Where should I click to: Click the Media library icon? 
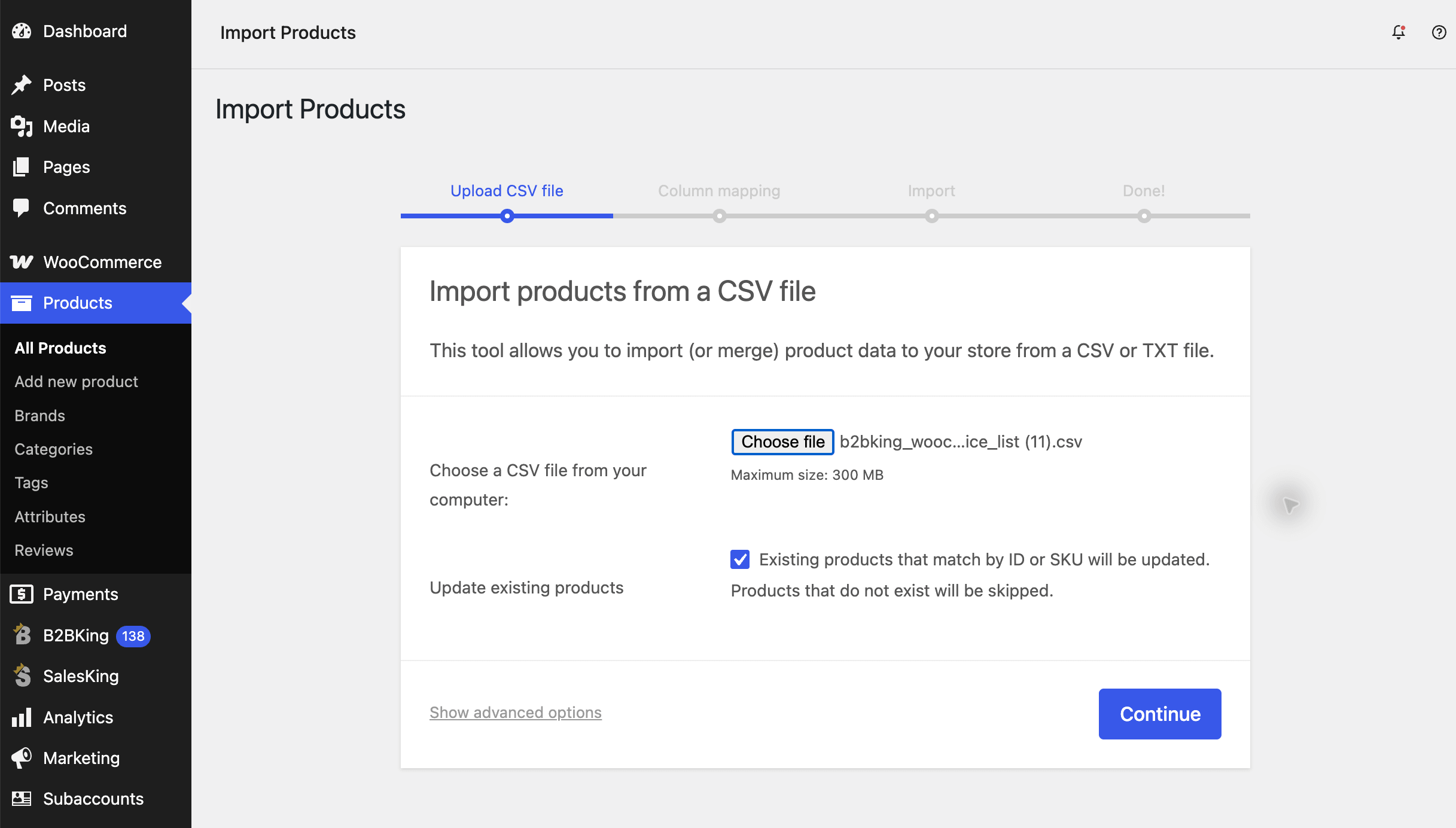pos(22,126)
